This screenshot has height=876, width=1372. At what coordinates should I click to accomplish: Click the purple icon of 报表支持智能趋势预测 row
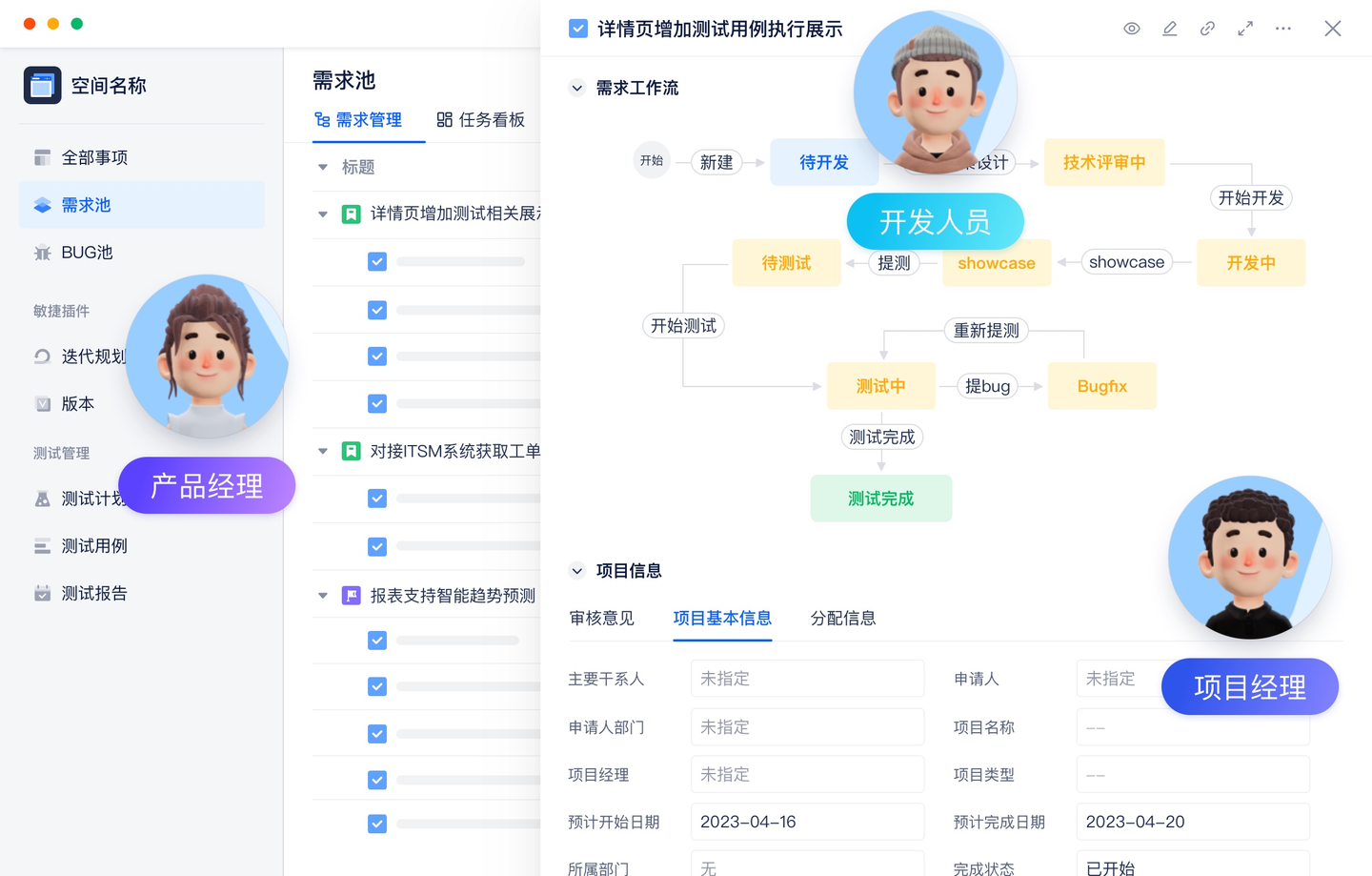[x=351, y=596]
